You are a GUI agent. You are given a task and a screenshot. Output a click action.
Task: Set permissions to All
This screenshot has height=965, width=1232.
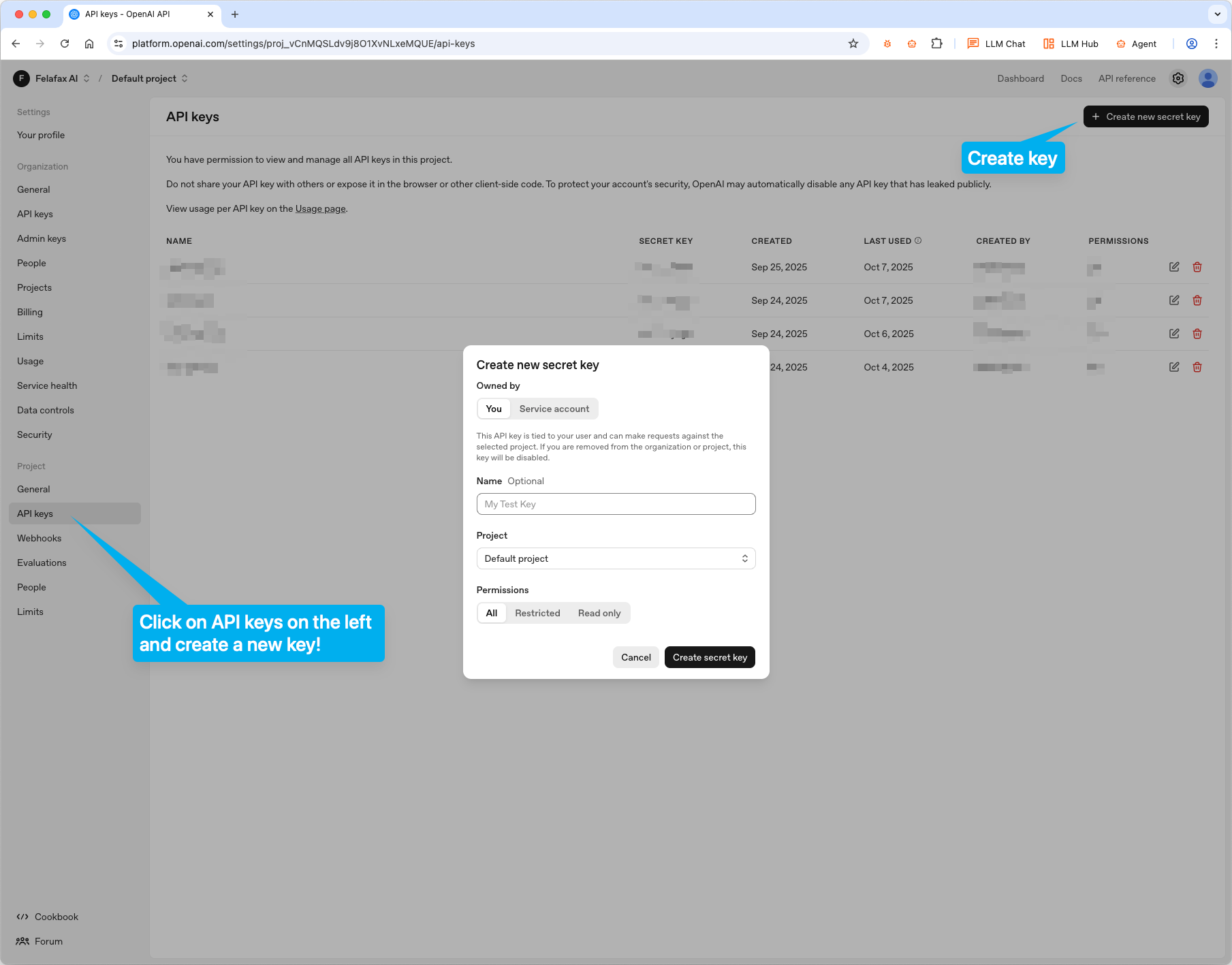pos(492,613)
